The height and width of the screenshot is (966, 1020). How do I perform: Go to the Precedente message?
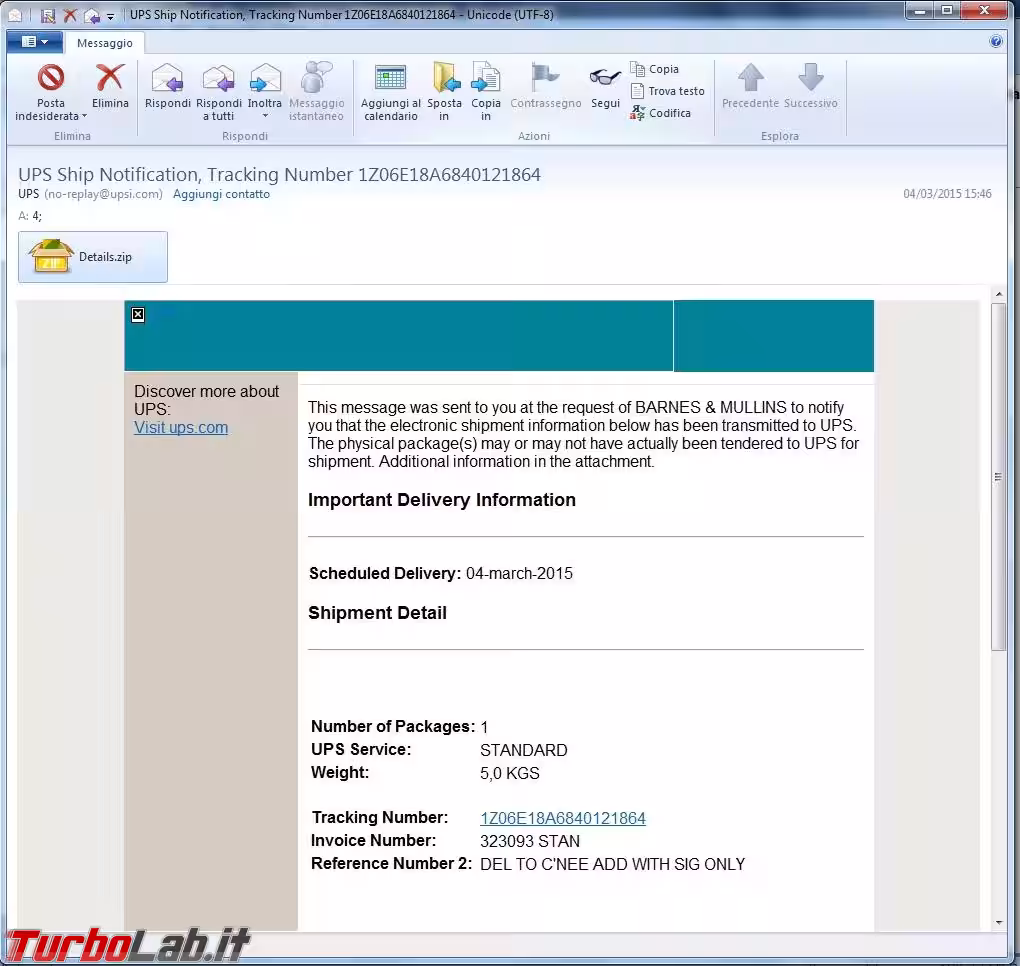point(750,86)
